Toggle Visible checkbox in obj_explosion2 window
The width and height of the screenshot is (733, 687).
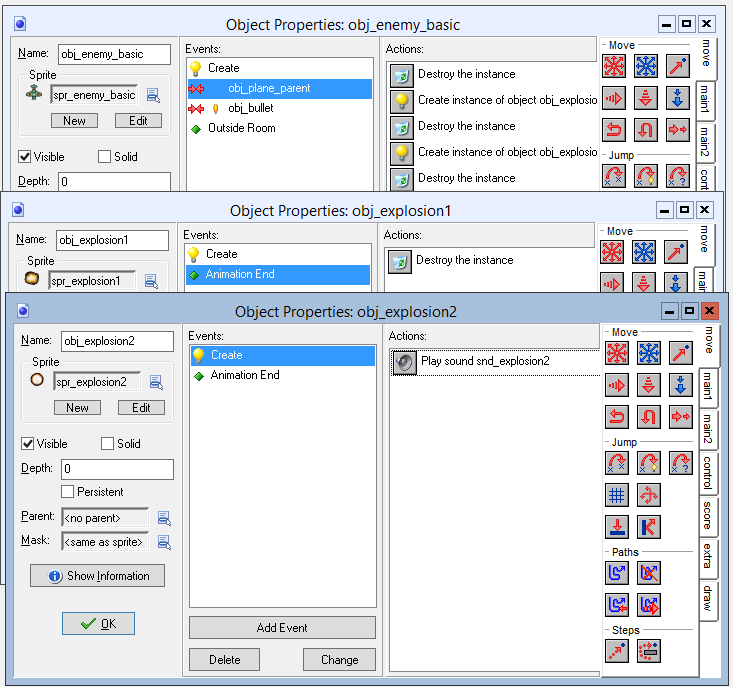coord(28,444)
